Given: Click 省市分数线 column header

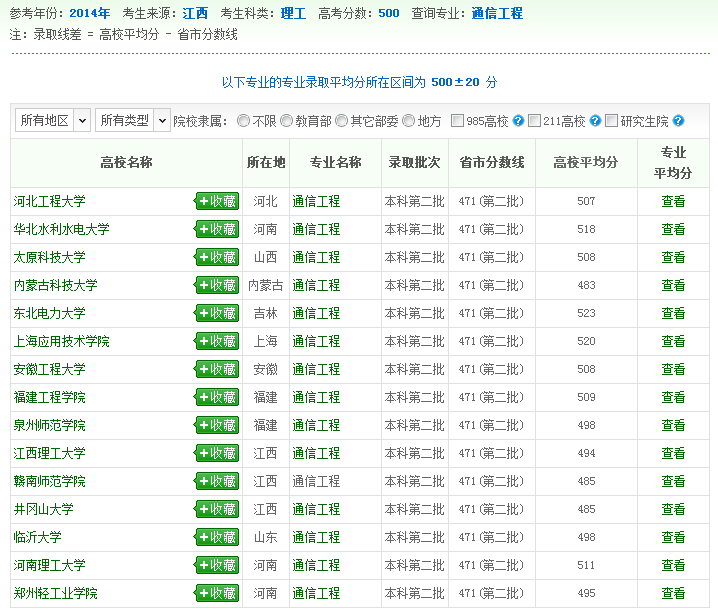Looking at the screenshot, I should 492,163.
